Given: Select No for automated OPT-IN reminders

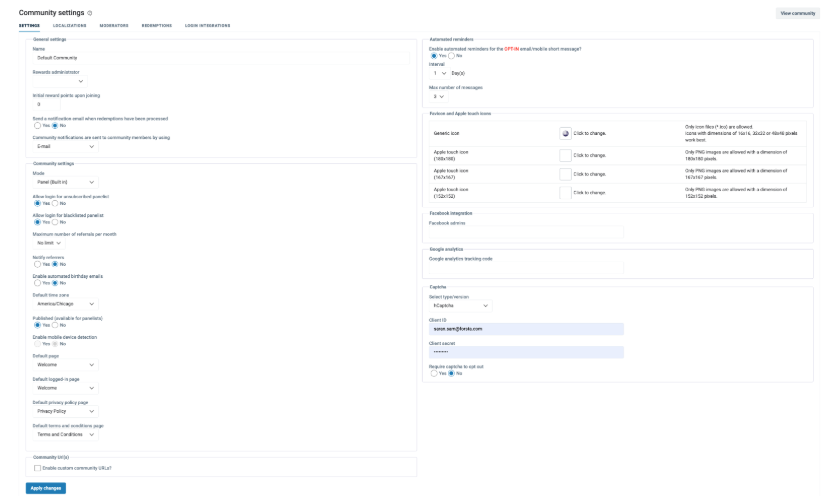Looking at the screenshot, I should 451,56.
